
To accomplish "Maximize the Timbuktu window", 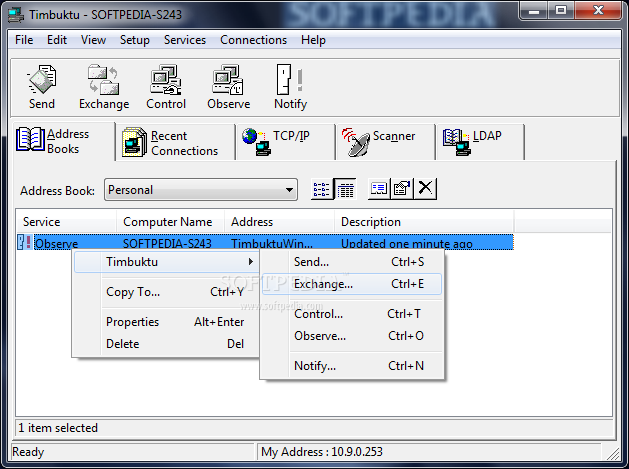I will coord(561,10).
